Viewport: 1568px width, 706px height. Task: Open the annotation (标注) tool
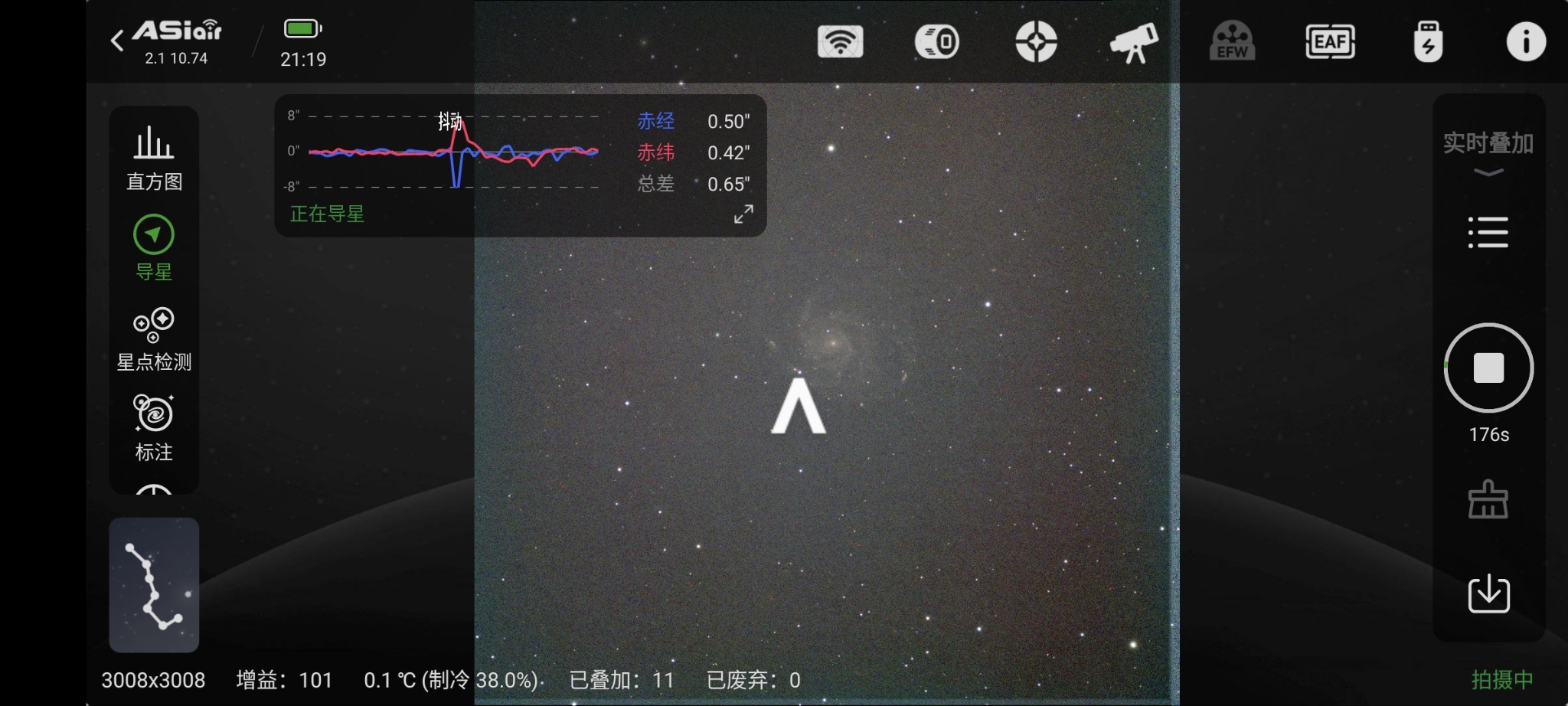point(154,428)
